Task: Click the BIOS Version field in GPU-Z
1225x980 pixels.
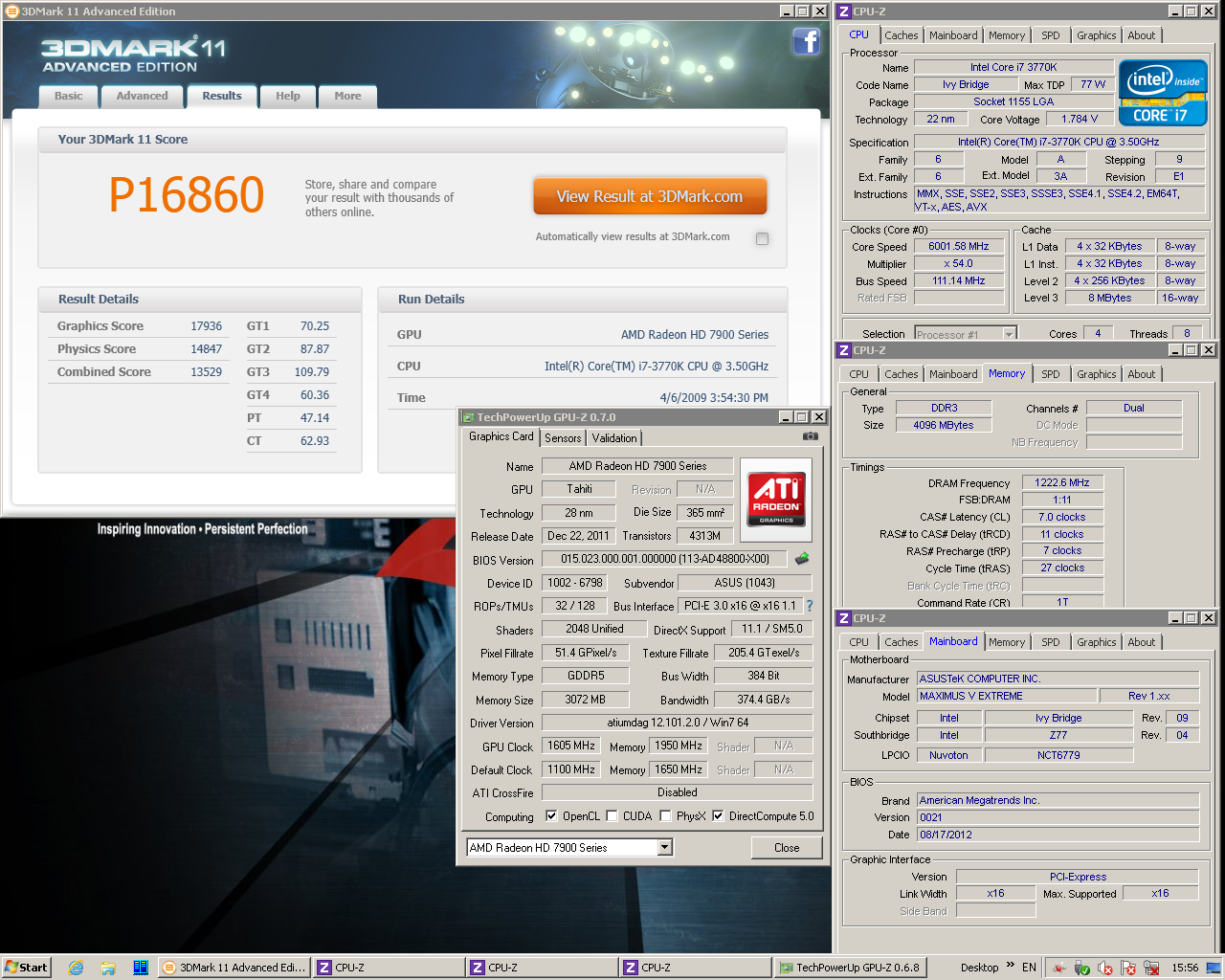Action: (664, 559)
